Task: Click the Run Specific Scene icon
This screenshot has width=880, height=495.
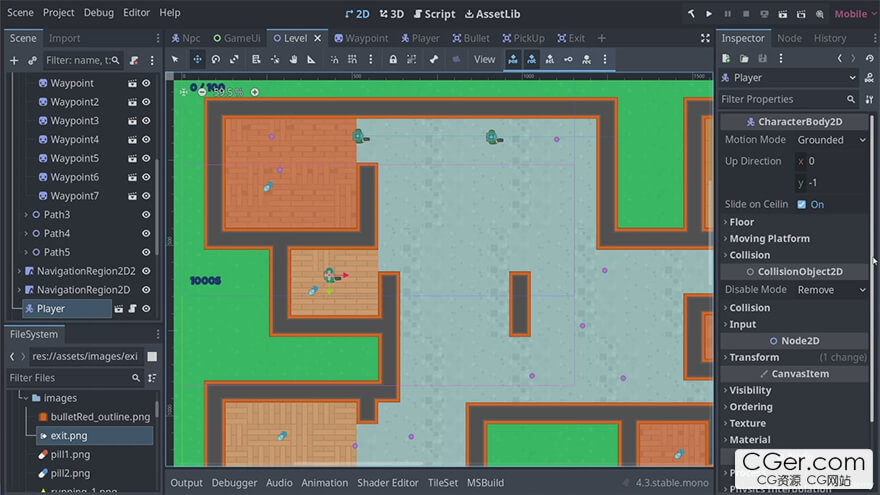Action: click(x=801, y=14)
